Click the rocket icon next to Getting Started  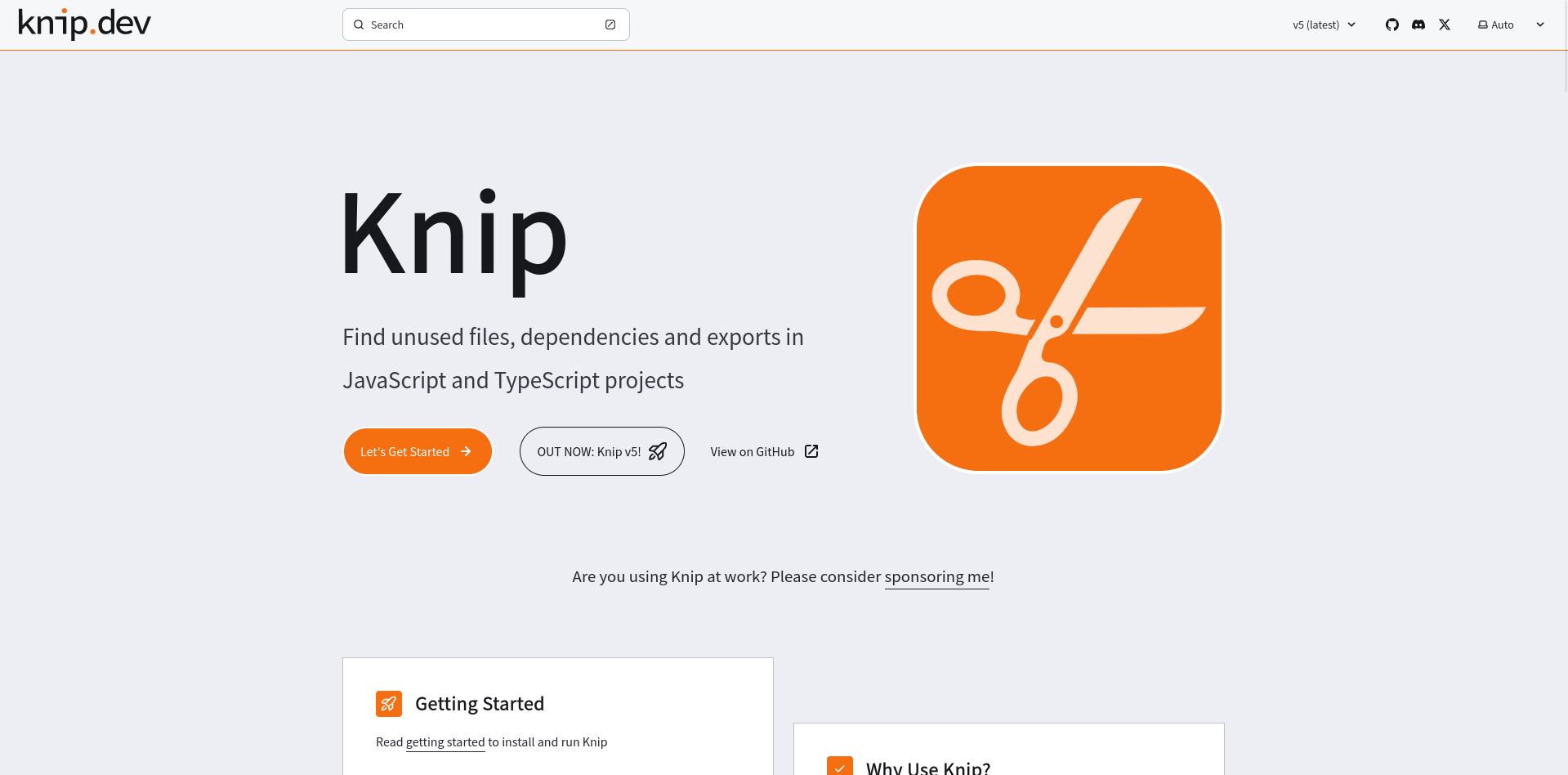[389, 704]
